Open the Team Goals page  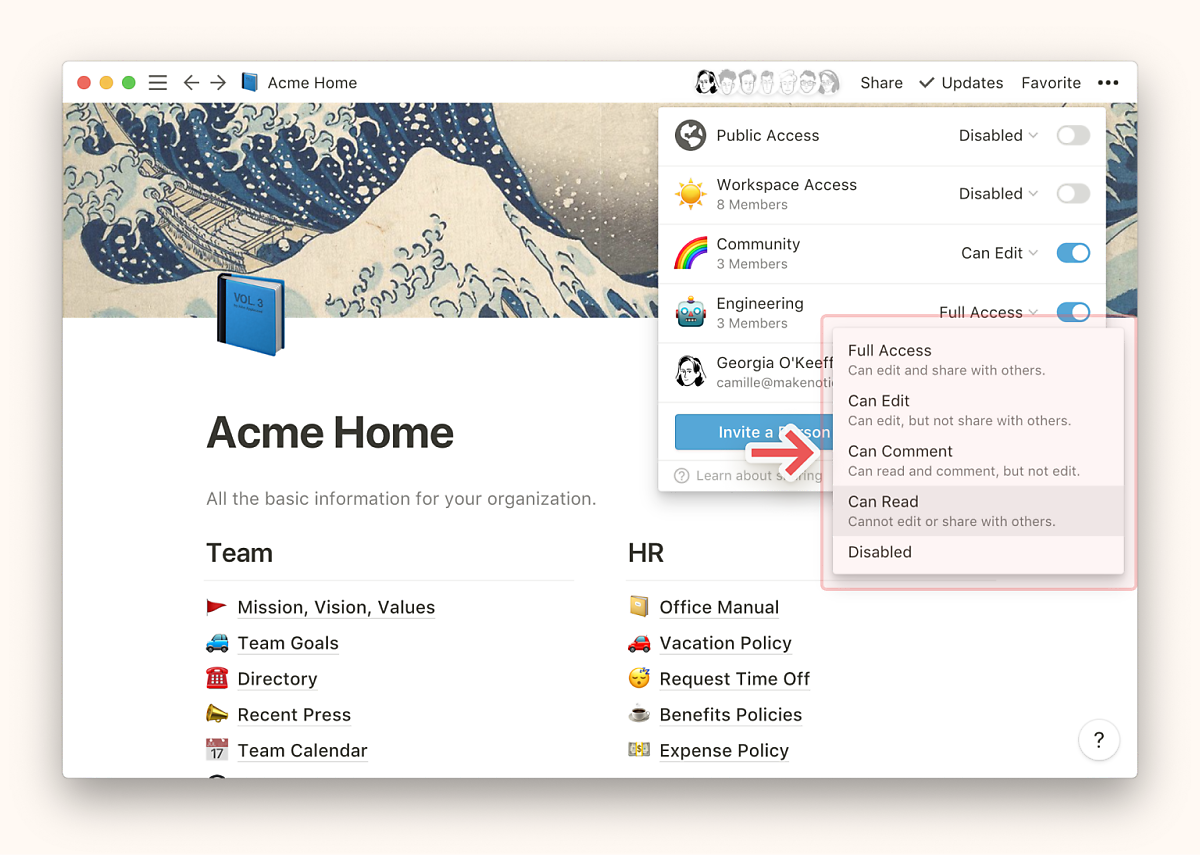pyautogui.click(x=288, y=643)
